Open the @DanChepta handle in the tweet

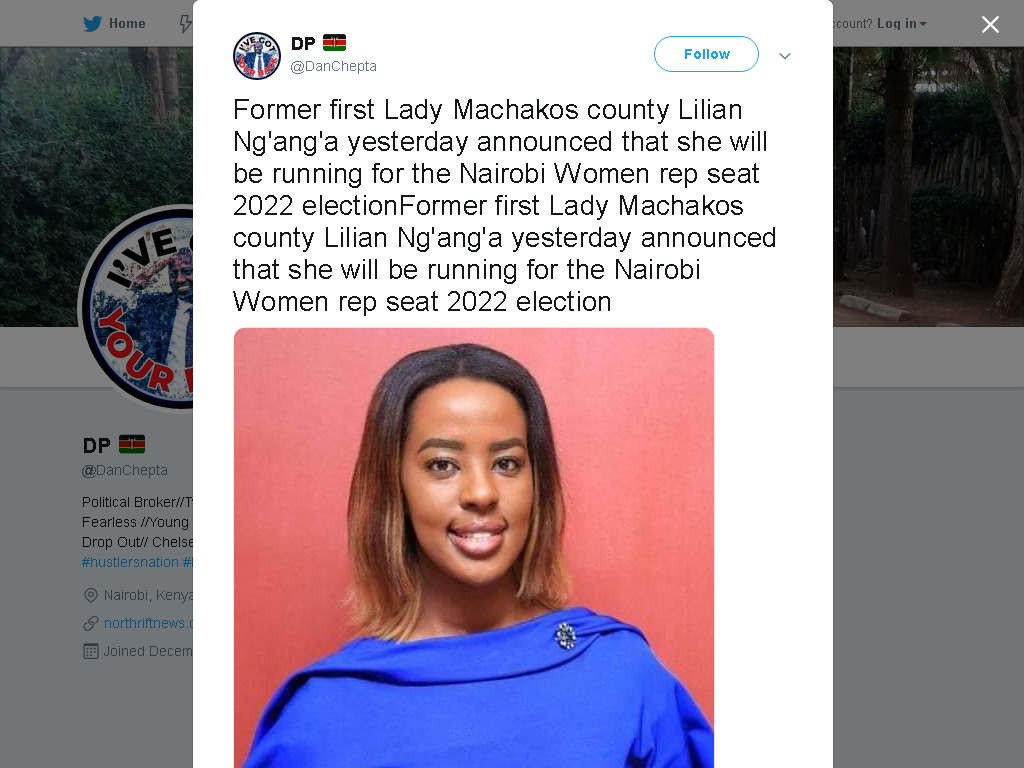333,66
